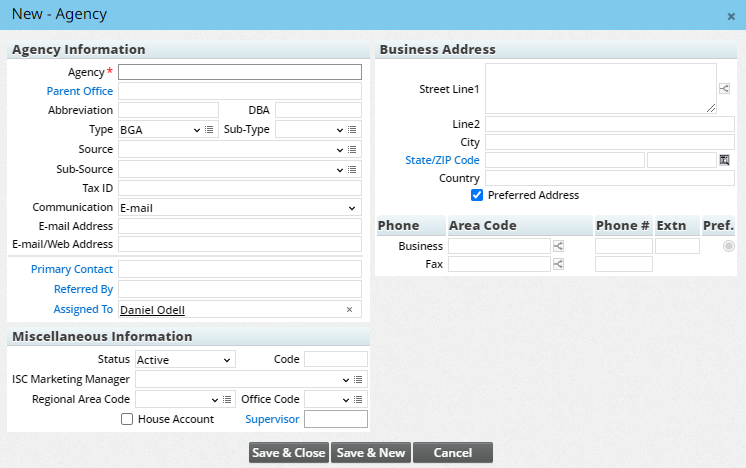Clear the Assigned To Daniel Odell value
Viewport: 746px width, 468px height.
point(349,310)
